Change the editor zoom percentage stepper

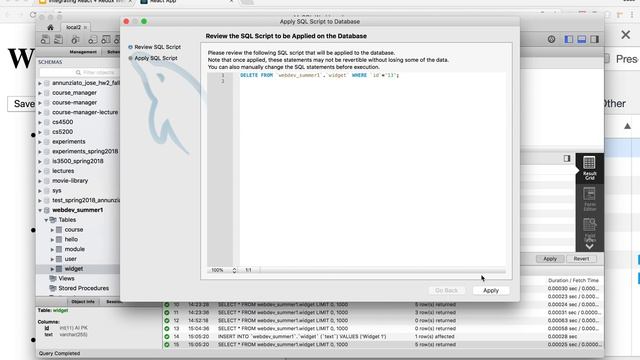[234, 270]
